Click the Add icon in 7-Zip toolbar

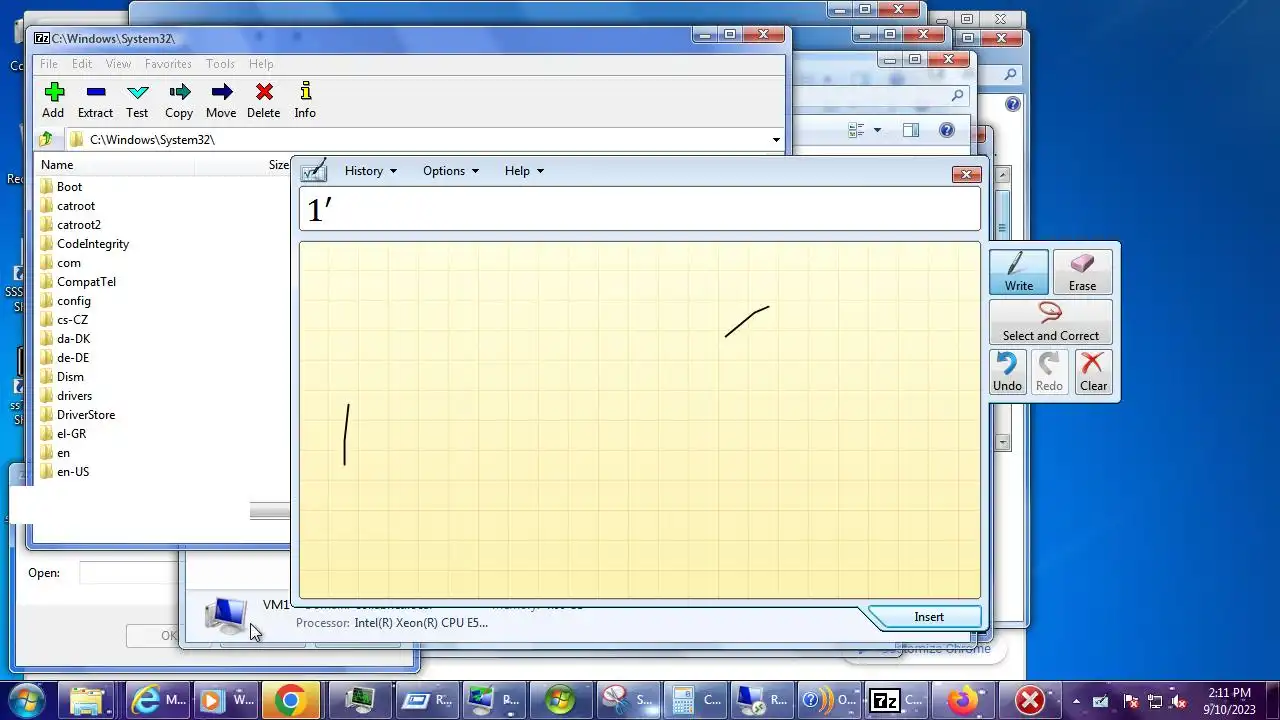[53, 93]
